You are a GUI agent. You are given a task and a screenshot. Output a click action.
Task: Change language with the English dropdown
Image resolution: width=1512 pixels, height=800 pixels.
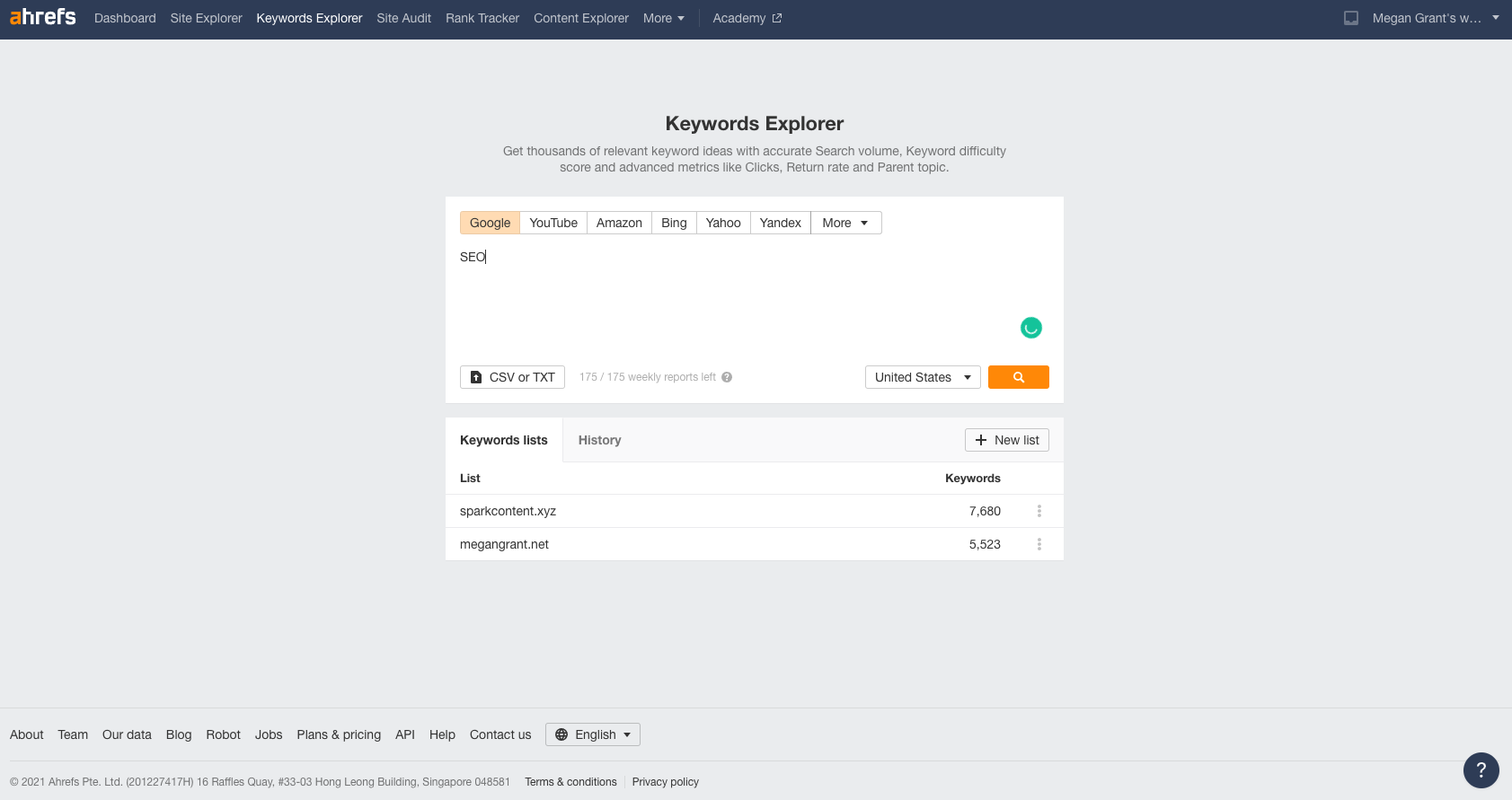tap(593, 734)
